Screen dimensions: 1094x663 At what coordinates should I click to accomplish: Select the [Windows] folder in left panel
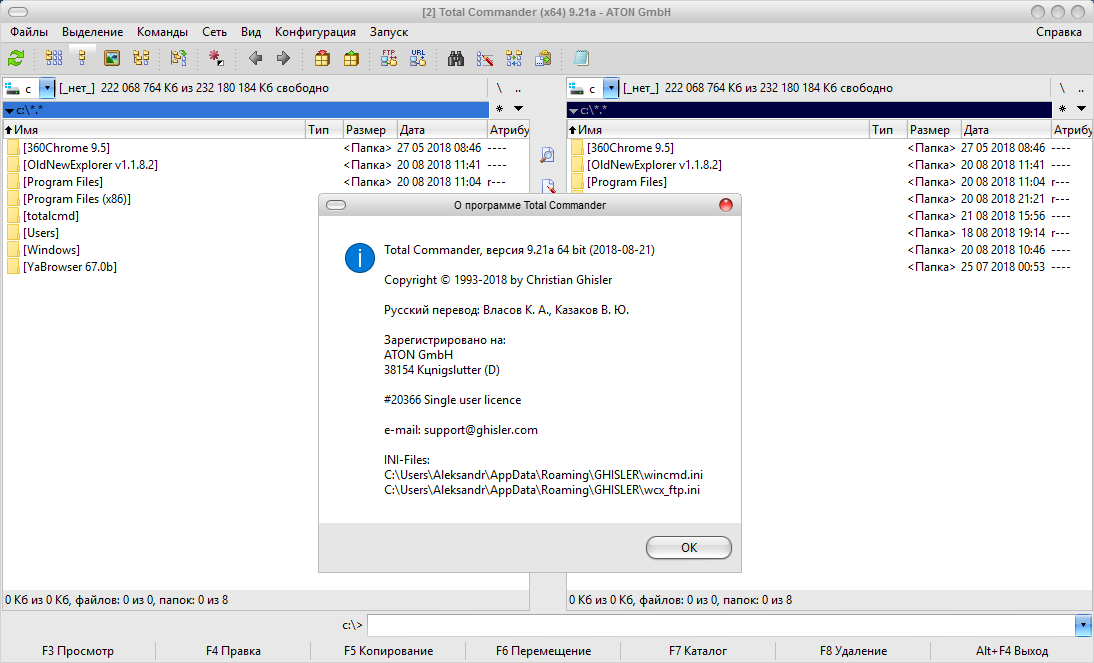(x=51, y=250)
